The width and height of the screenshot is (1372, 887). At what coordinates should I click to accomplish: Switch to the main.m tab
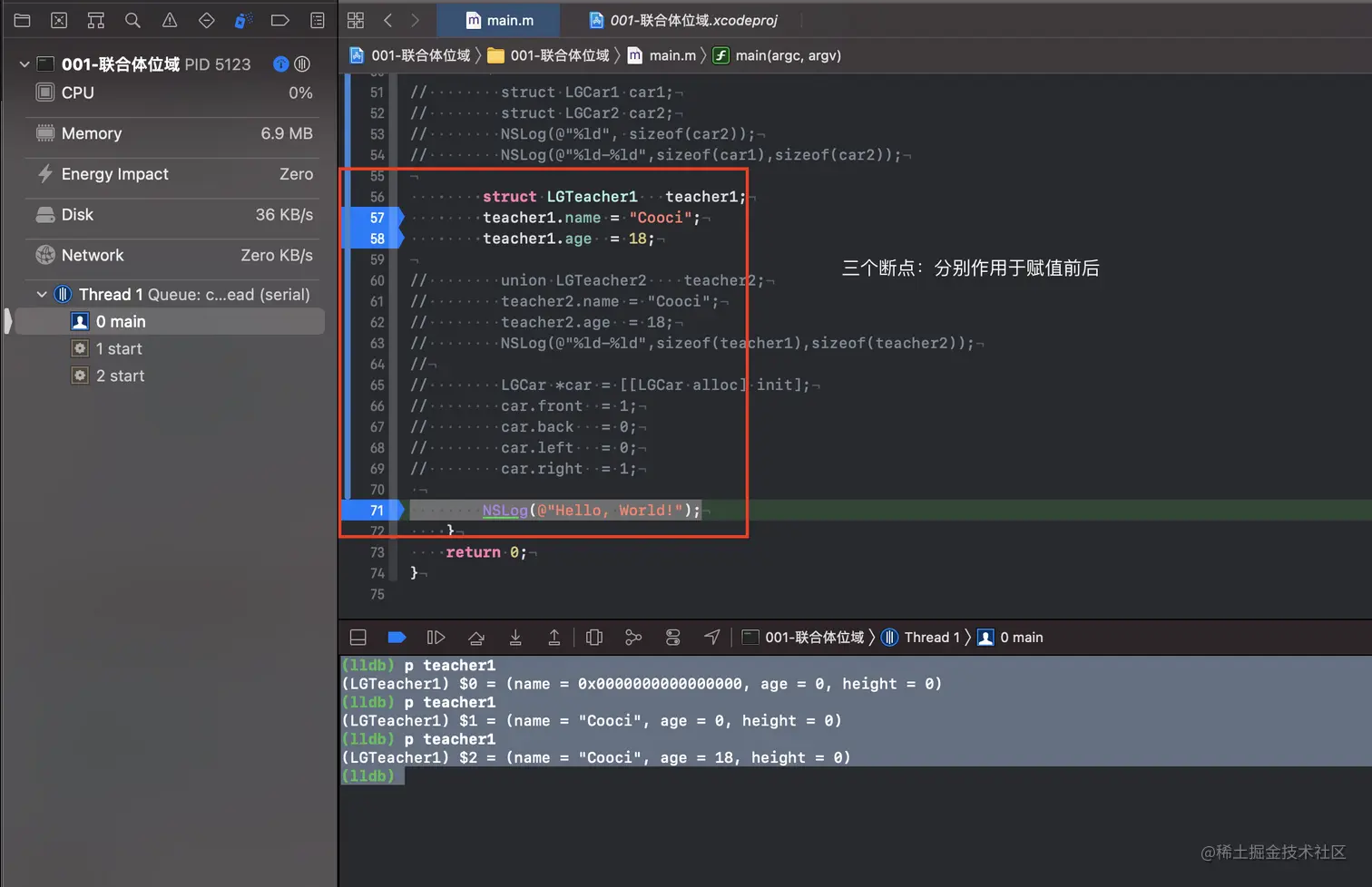[499, 20]
